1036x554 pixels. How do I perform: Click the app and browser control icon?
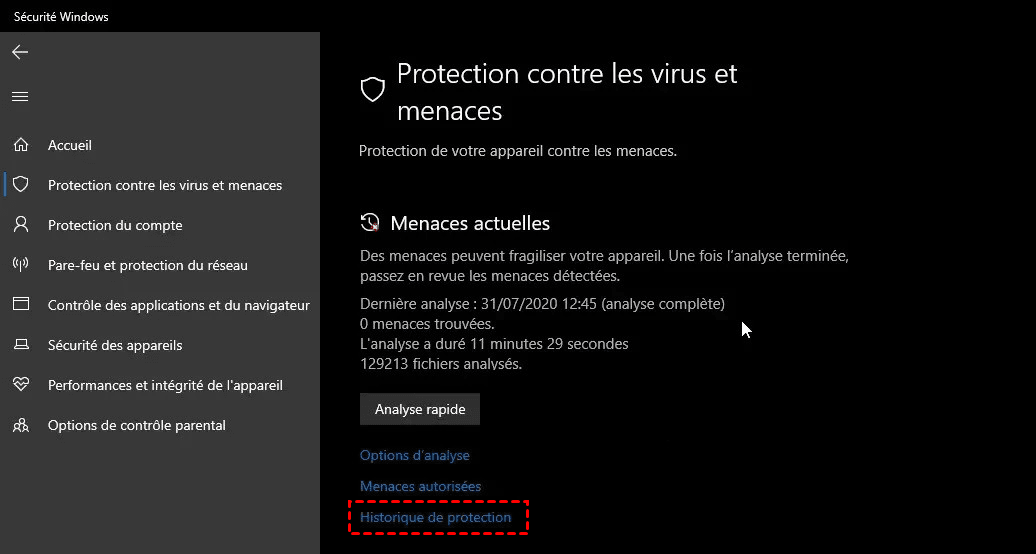pos(20,305)
